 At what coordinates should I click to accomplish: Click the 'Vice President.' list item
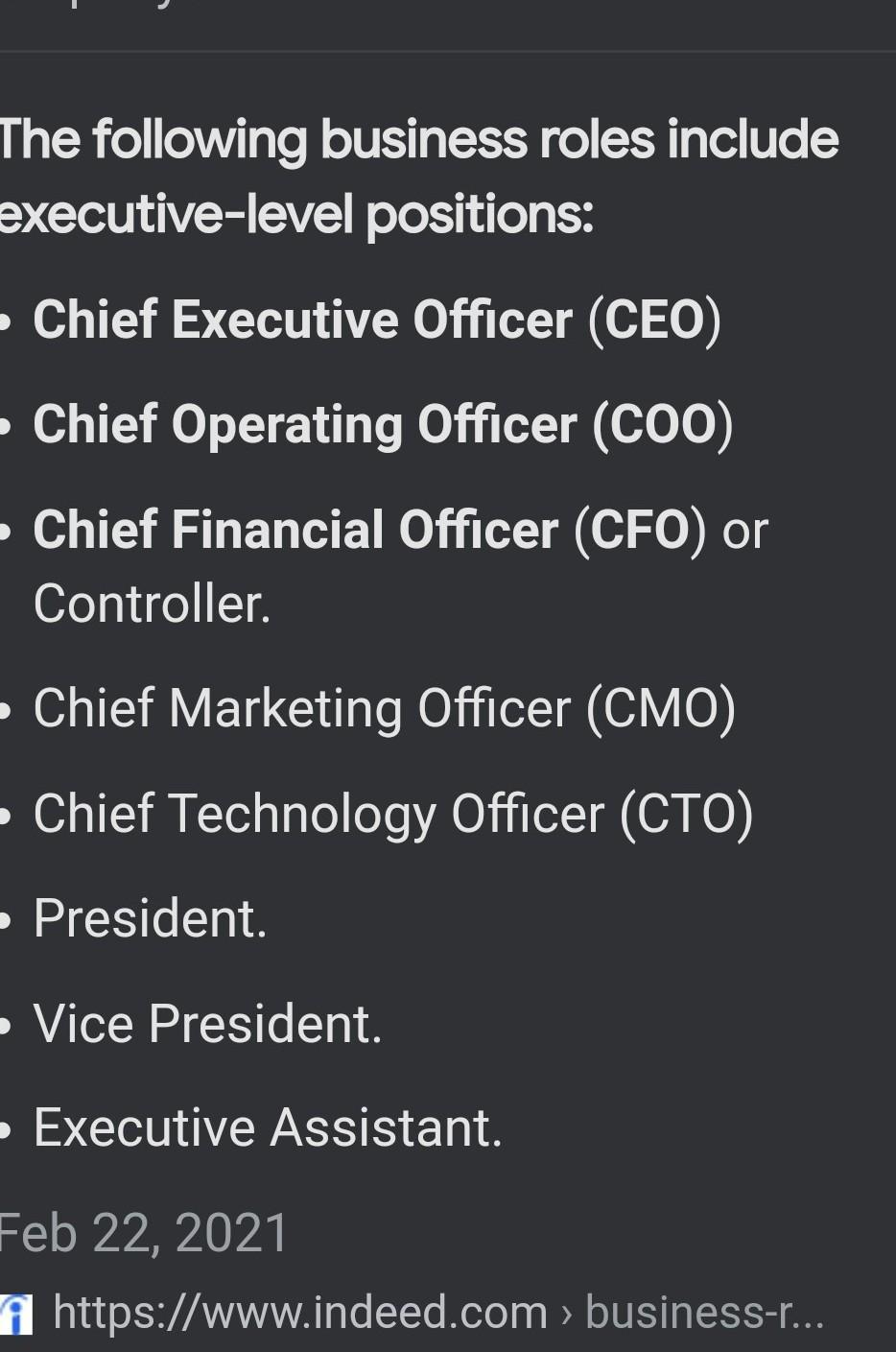(207, 1023)
